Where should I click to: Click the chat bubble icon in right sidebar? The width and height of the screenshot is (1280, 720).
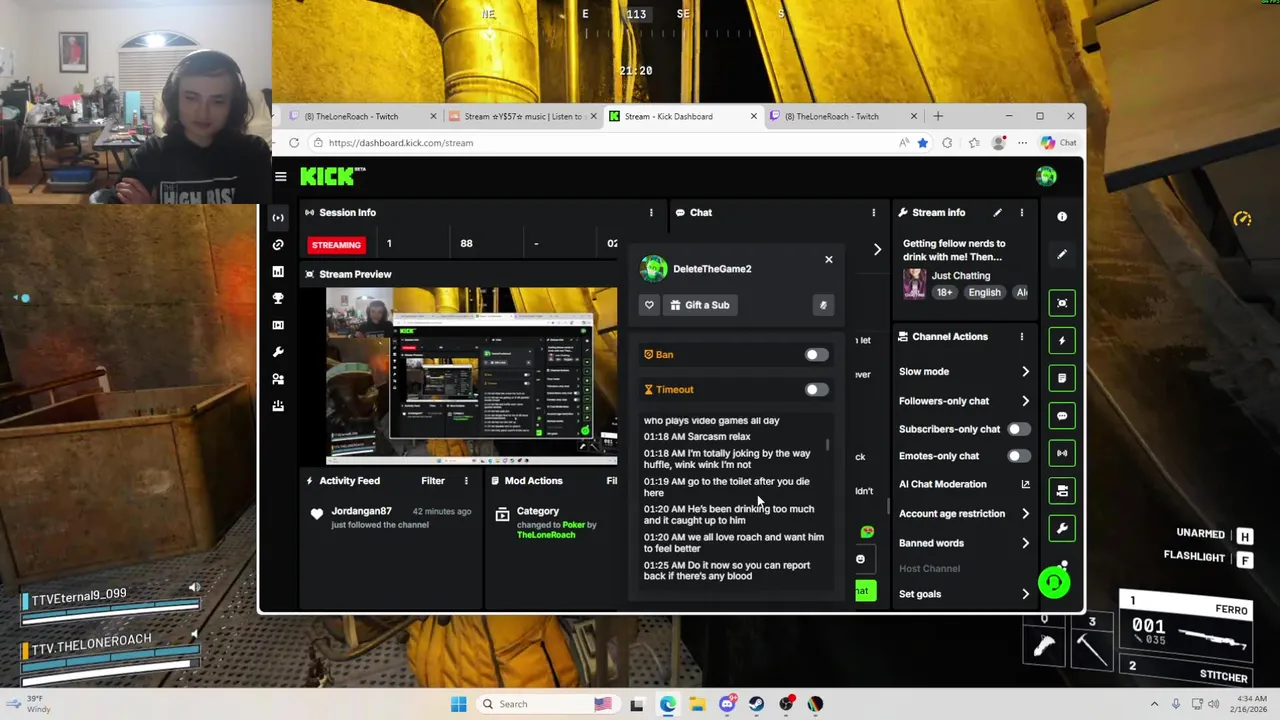pyautogui.click(x=1062, y=416)
